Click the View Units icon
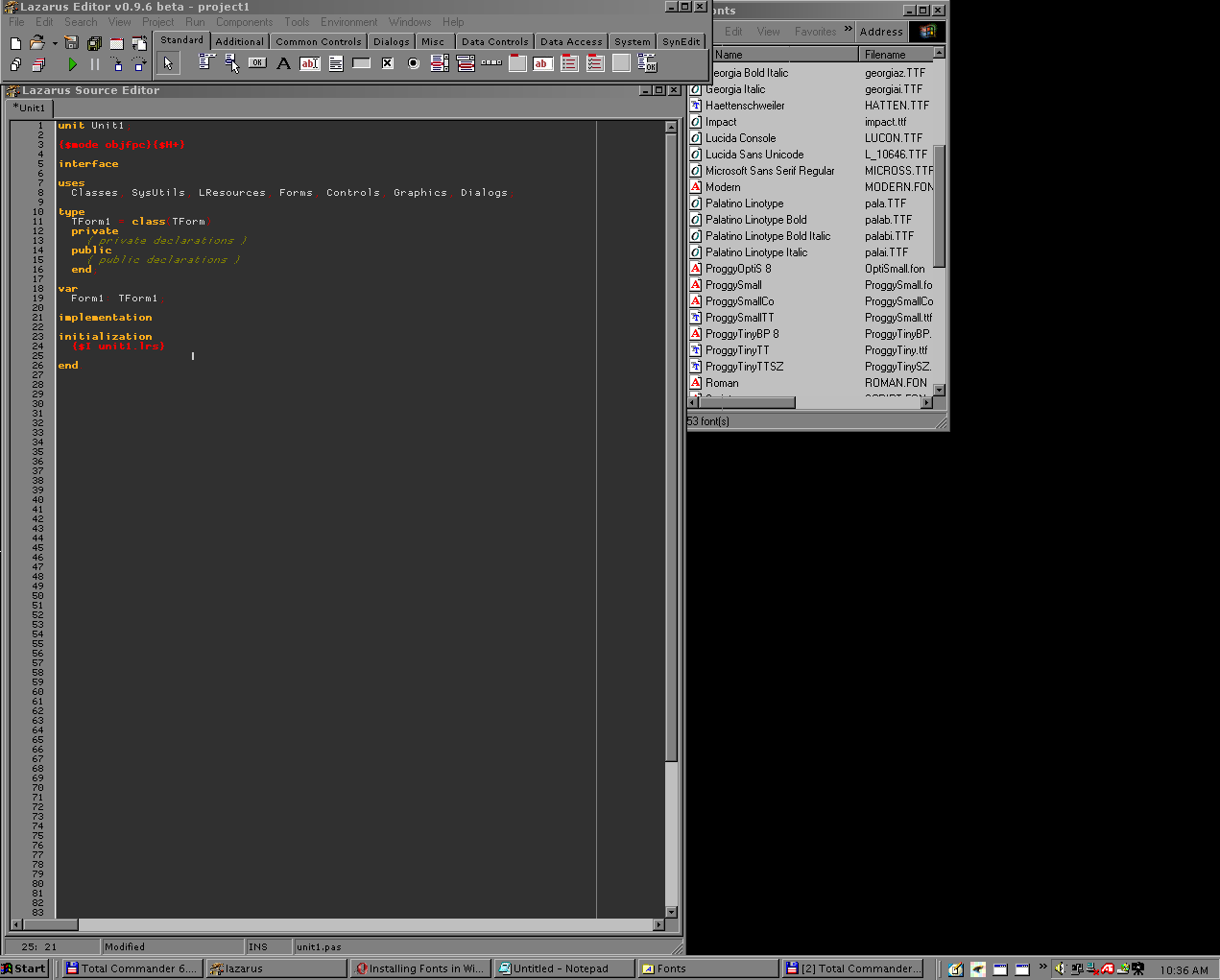 click(x=15, y=64)
